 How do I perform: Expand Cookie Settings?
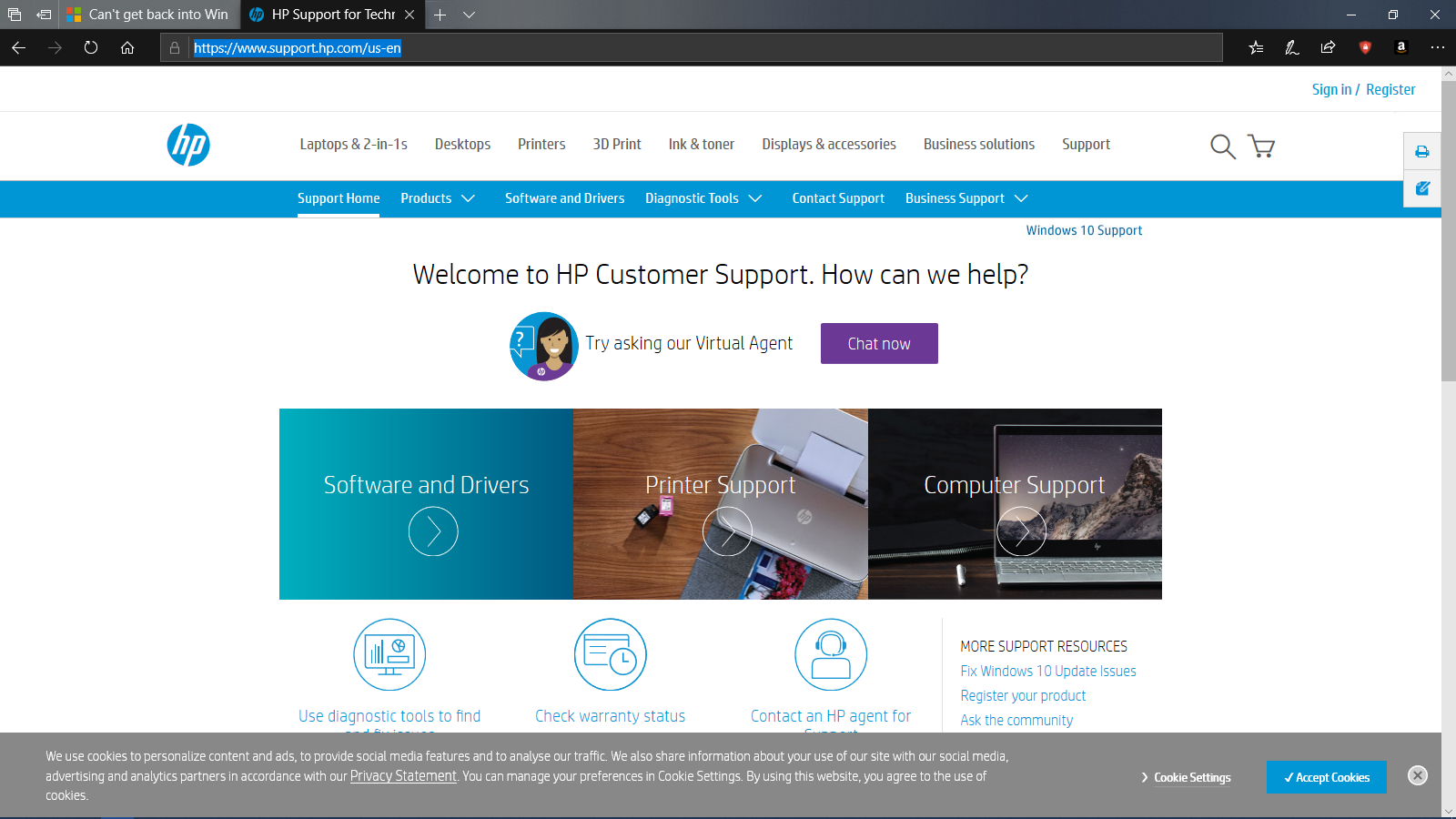click(x=1186, y=777)
